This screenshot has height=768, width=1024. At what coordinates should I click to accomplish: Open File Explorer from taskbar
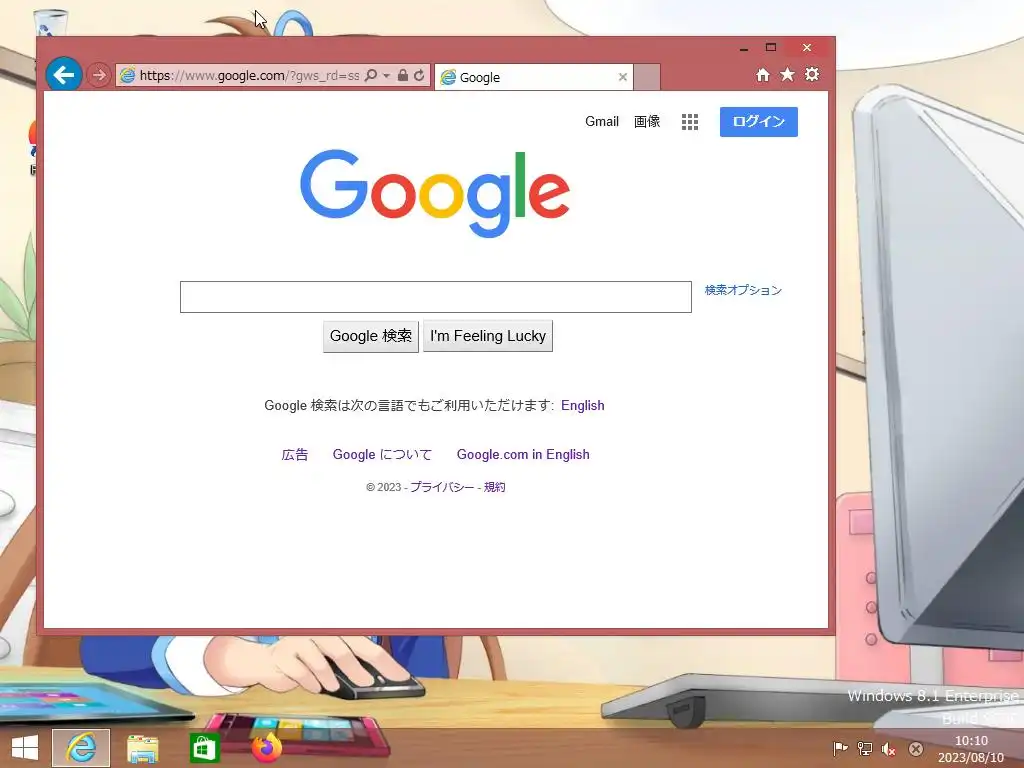tap(142, 748)
